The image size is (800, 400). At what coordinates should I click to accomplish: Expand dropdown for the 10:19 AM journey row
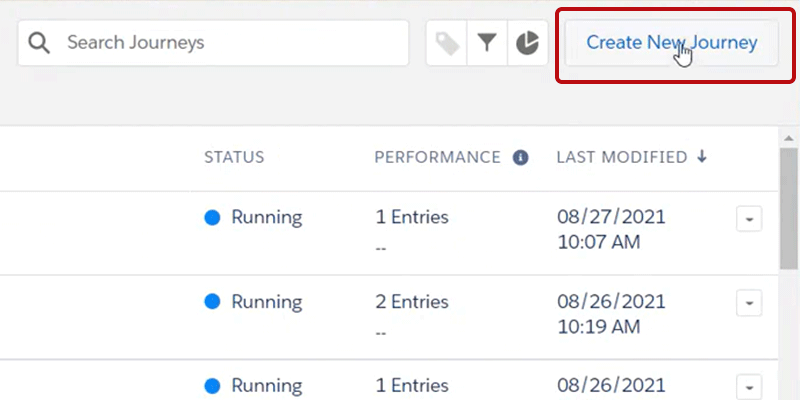pos(749,302)
